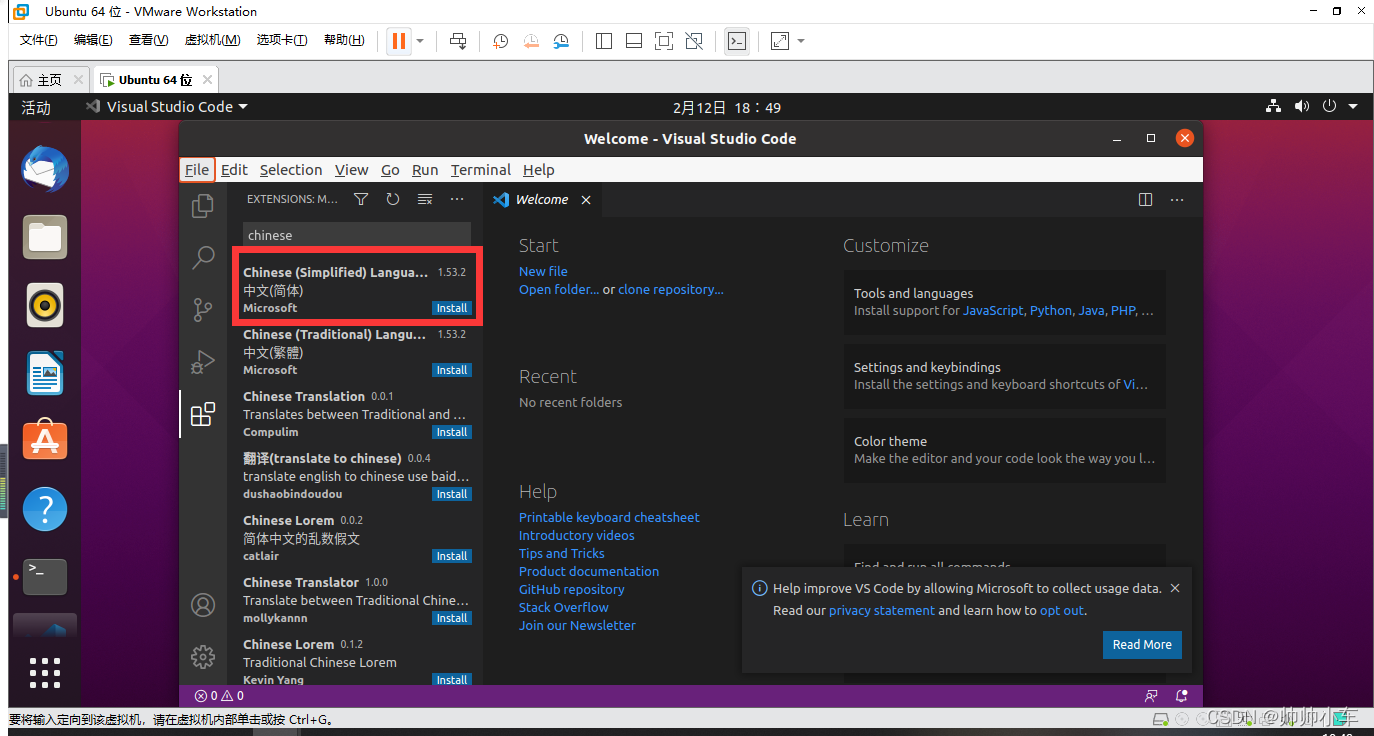The image size is (1374, 736).
Task: Open the Terminal menu
Action: [480, 170]
